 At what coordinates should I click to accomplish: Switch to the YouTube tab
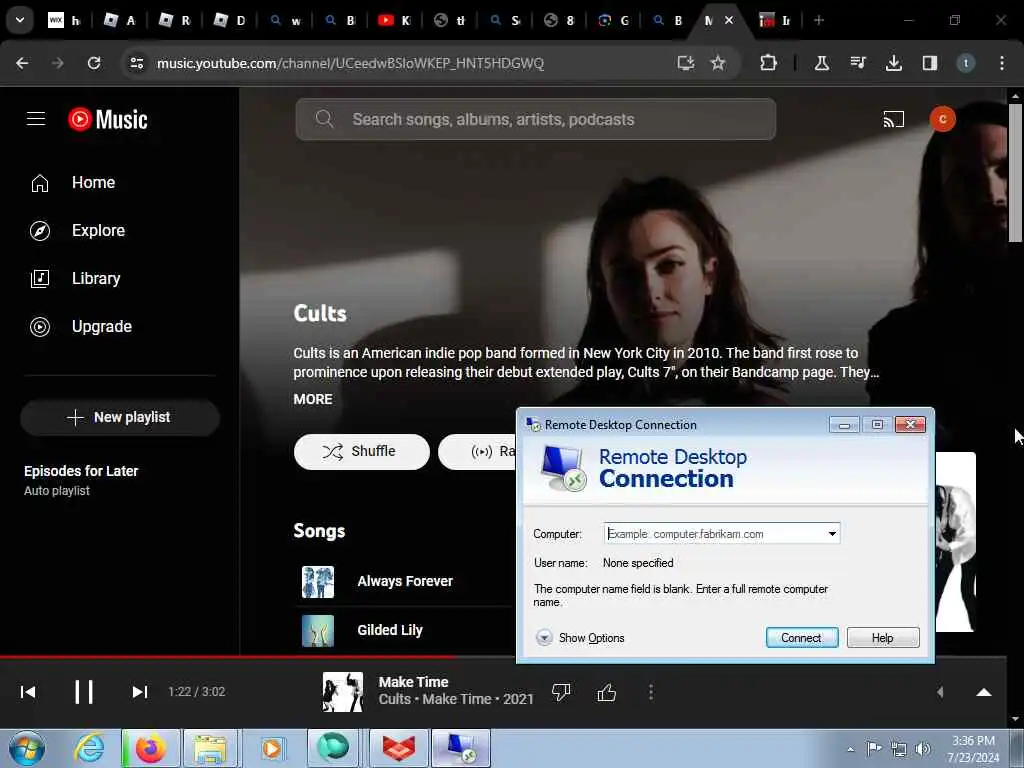click(394, 20)
